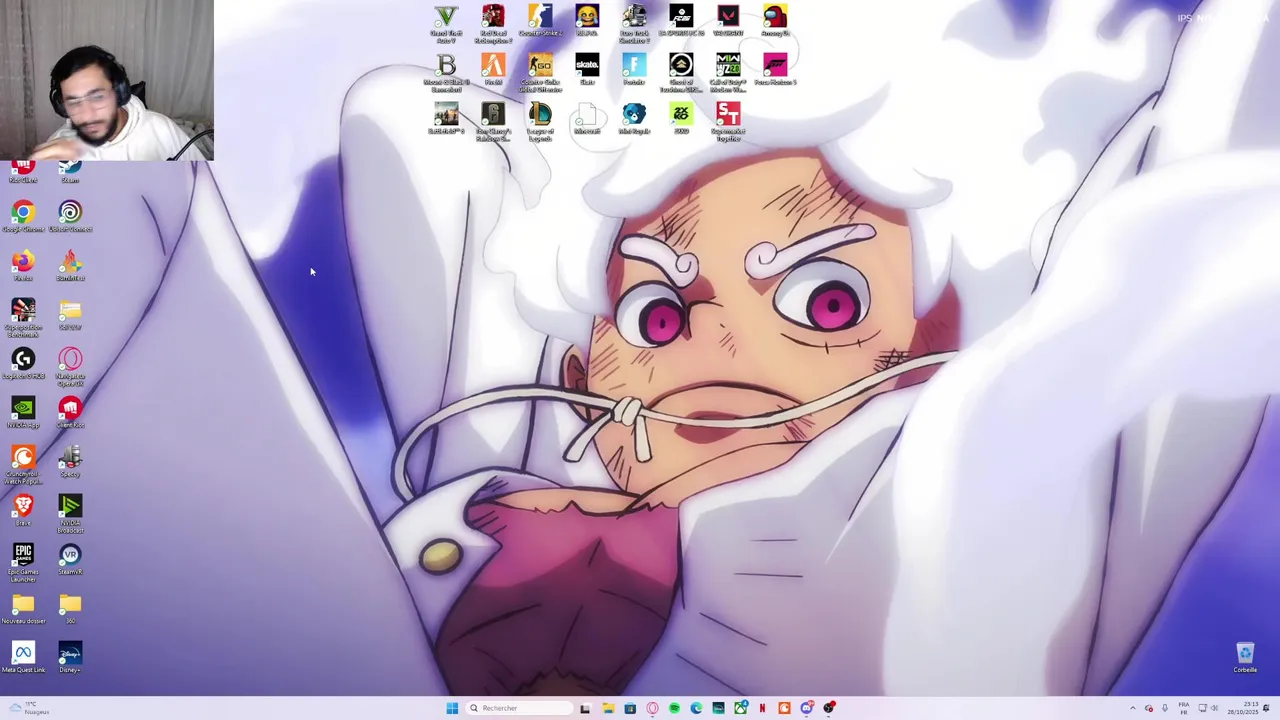The width and height of the screenshot is (1280, 720).
Task: Select Counter-Strike Global Offensive icon
Action: (540, 73)
